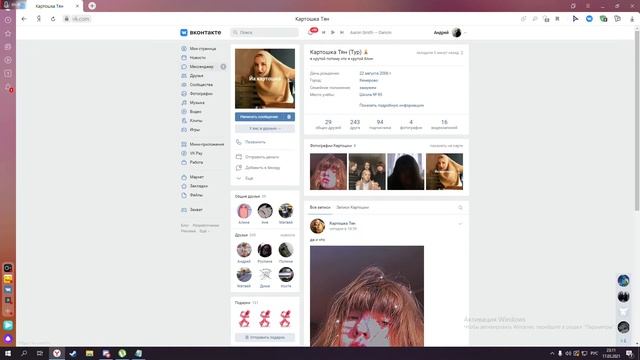Open mutual friend Алина avatar
Image resolution: width=640 pixels, height=360 pixels.
(244, 211)
